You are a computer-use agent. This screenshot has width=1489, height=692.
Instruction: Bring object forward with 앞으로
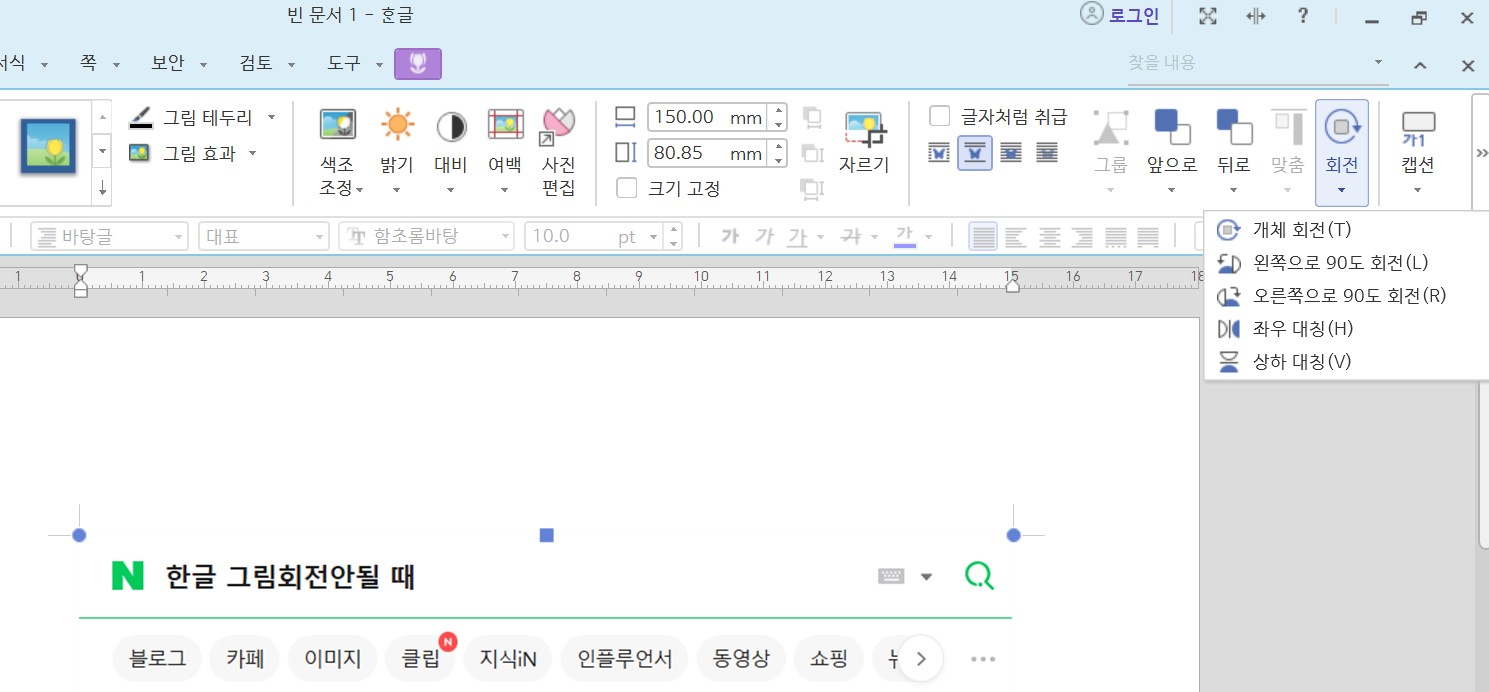(1173, 140)
